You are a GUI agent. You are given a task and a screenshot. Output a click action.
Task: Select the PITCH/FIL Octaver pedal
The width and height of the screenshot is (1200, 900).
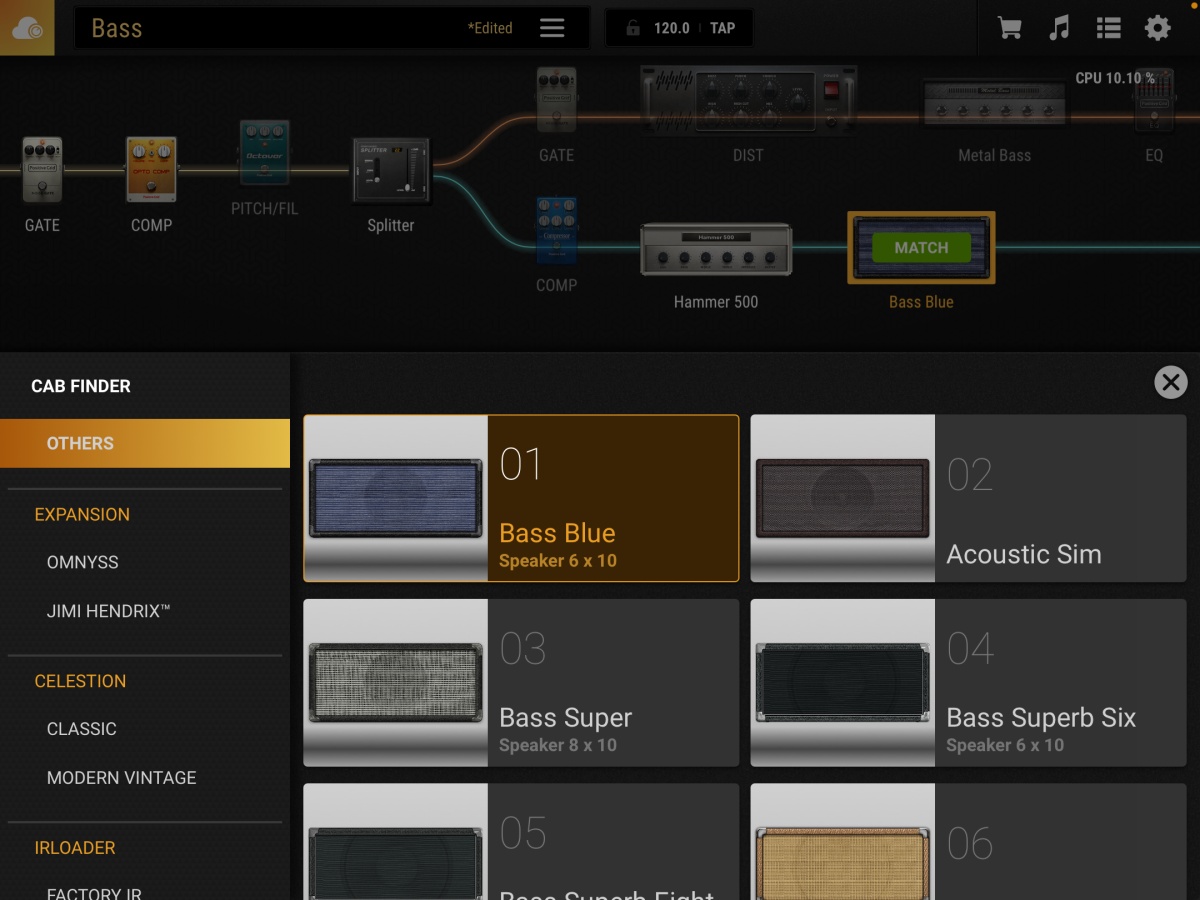[264, 152]
